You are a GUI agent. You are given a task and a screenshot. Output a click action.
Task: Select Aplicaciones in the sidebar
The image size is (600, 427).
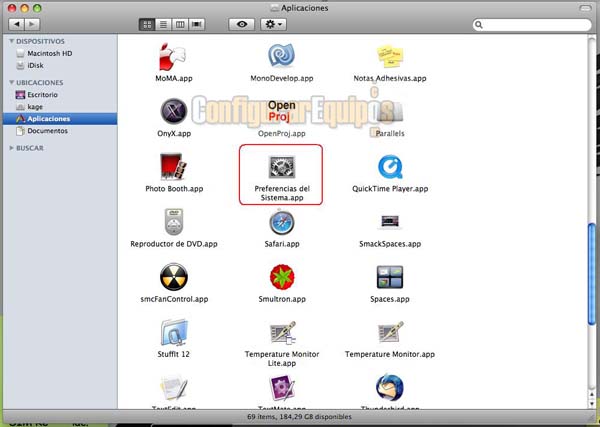pos(60,119)
